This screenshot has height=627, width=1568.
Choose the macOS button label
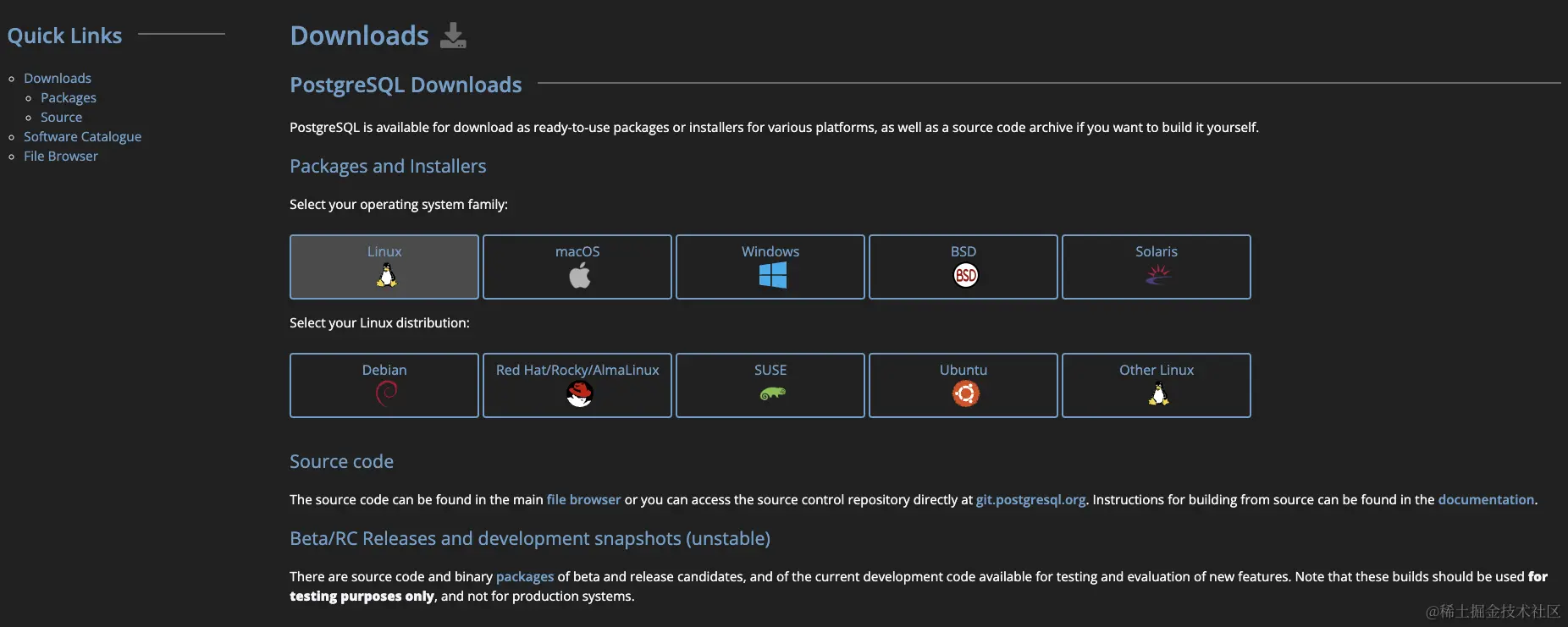(x=577, y=251)
